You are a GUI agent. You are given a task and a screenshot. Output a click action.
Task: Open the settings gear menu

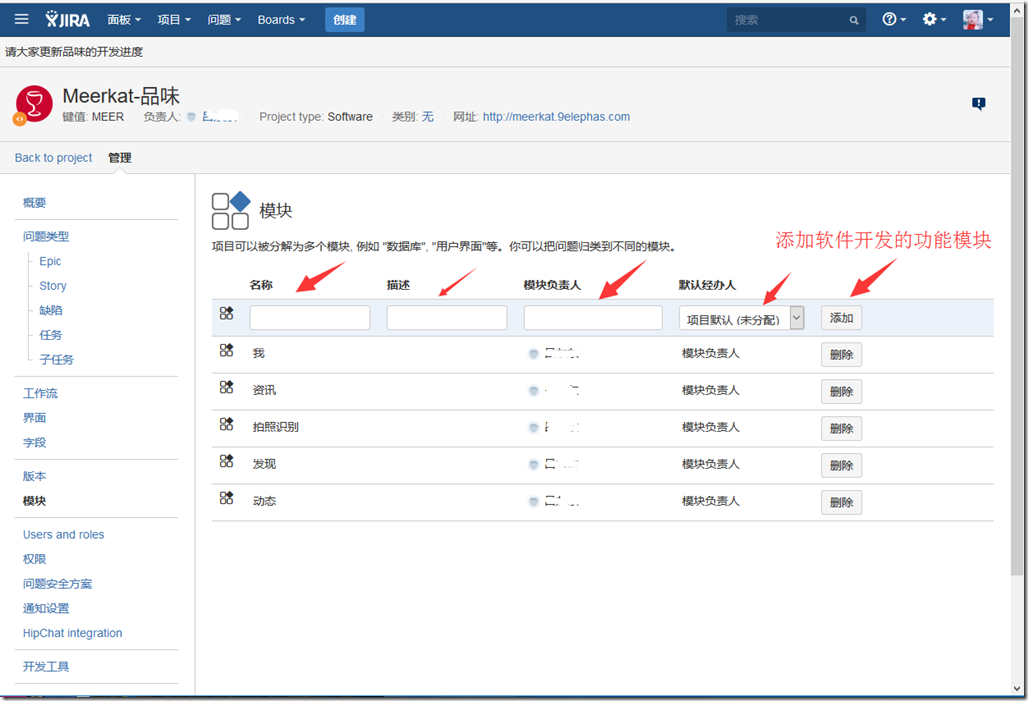[x=933, y=19]
